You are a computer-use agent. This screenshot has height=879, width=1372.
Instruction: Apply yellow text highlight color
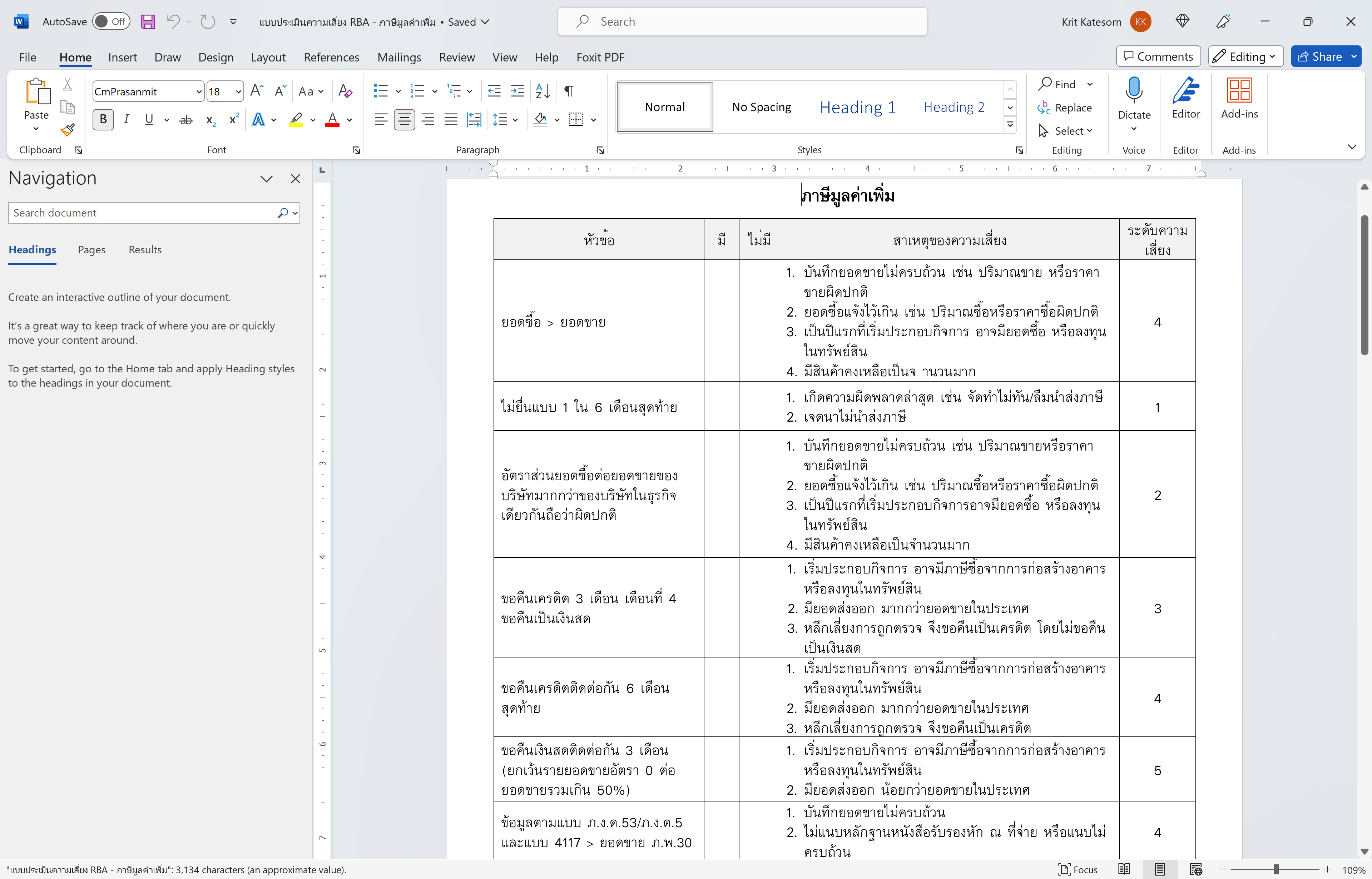(x=296, y=120)
